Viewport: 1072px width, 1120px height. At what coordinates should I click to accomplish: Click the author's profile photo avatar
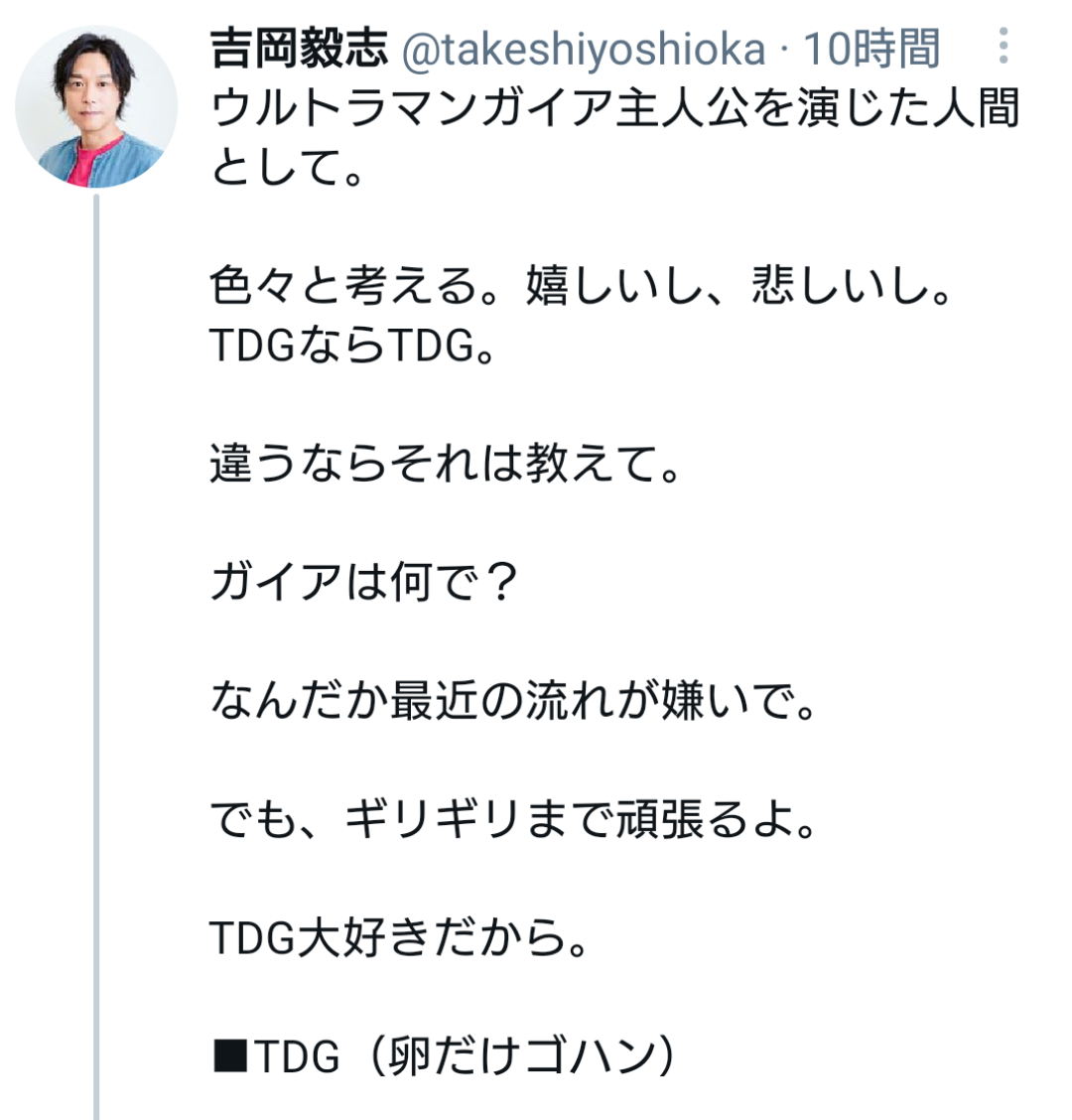click(96, 107)
